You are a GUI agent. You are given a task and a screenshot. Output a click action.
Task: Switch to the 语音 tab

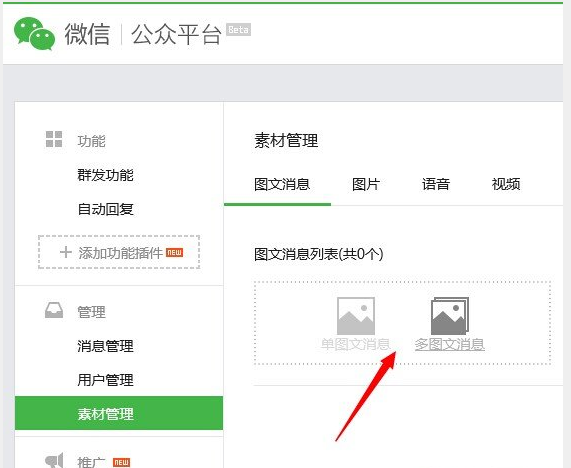[x=436, y=184]
